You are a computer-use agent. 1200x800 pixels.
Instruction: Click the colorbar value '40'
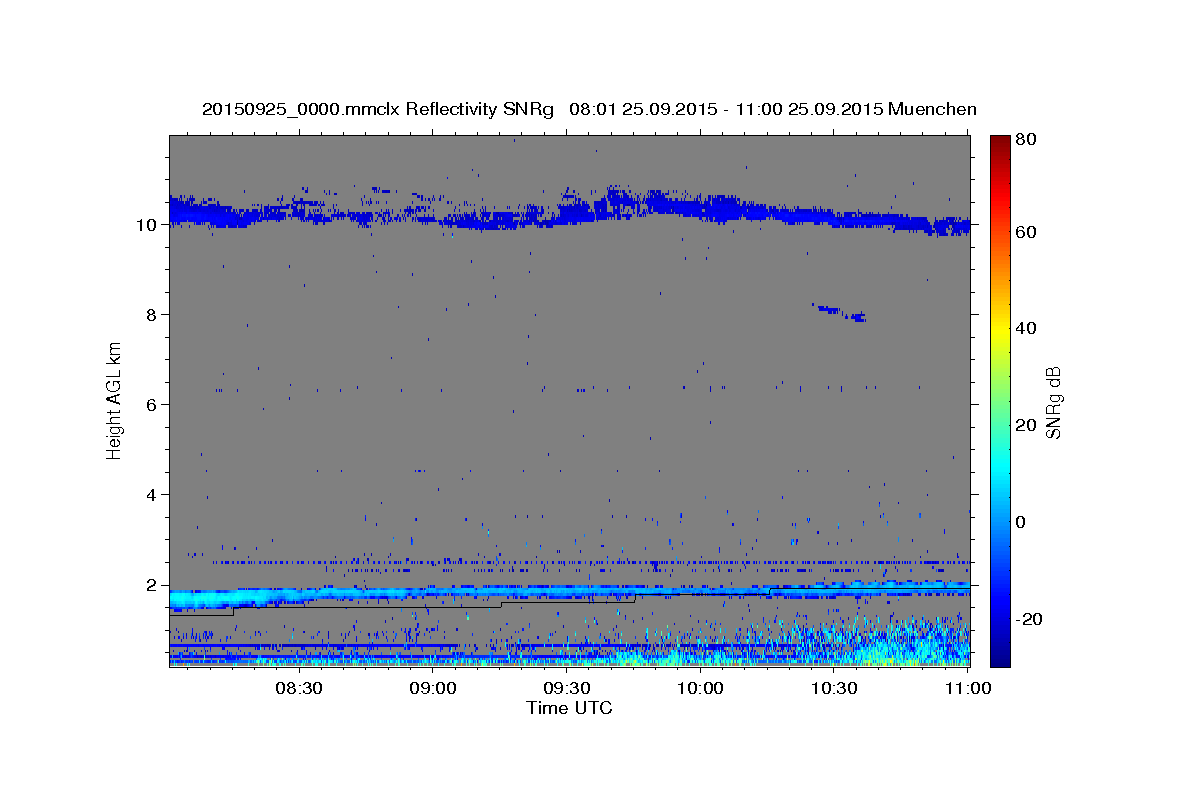(x=1025, y=328)
